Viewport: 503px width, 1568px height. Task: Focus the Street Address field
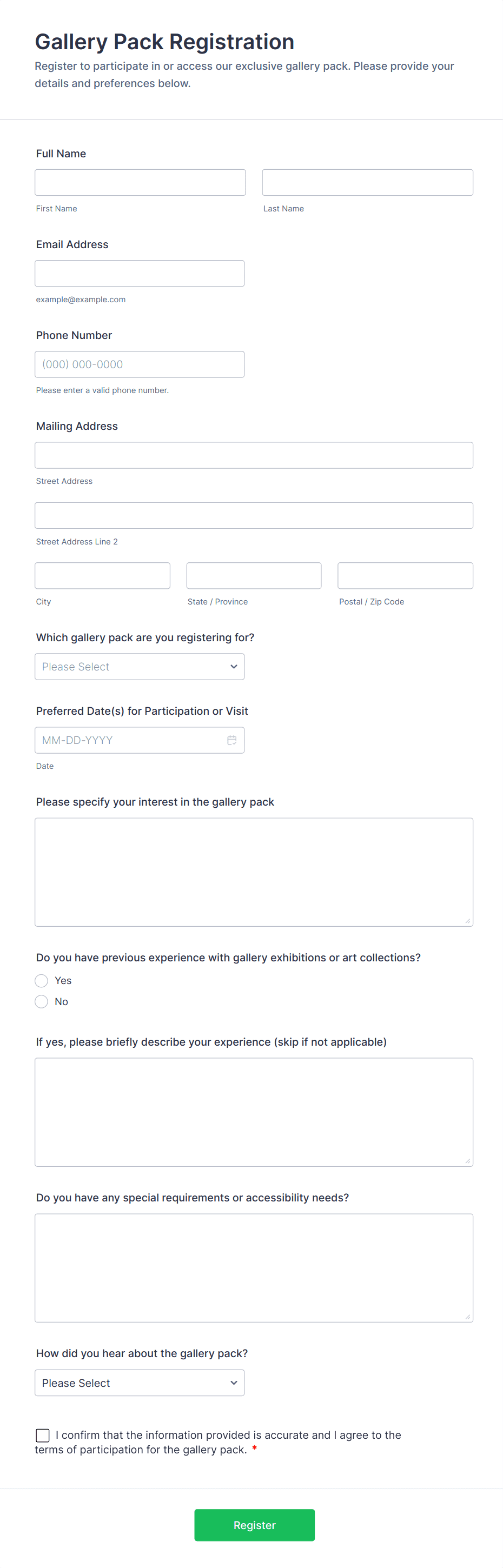(x=253, y=455)
